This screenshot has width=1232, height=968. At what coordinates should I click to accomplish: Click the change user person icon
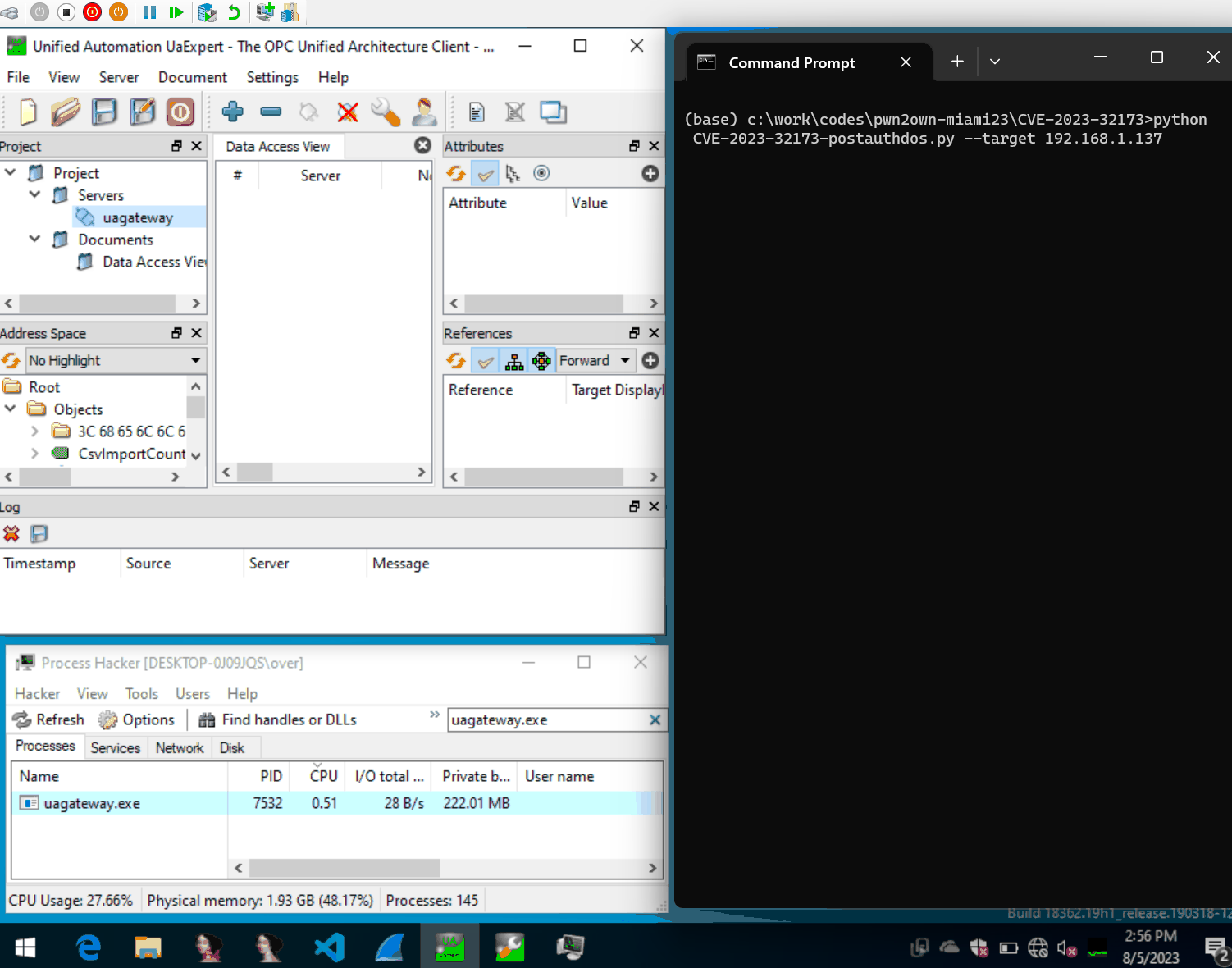point(424,112)
